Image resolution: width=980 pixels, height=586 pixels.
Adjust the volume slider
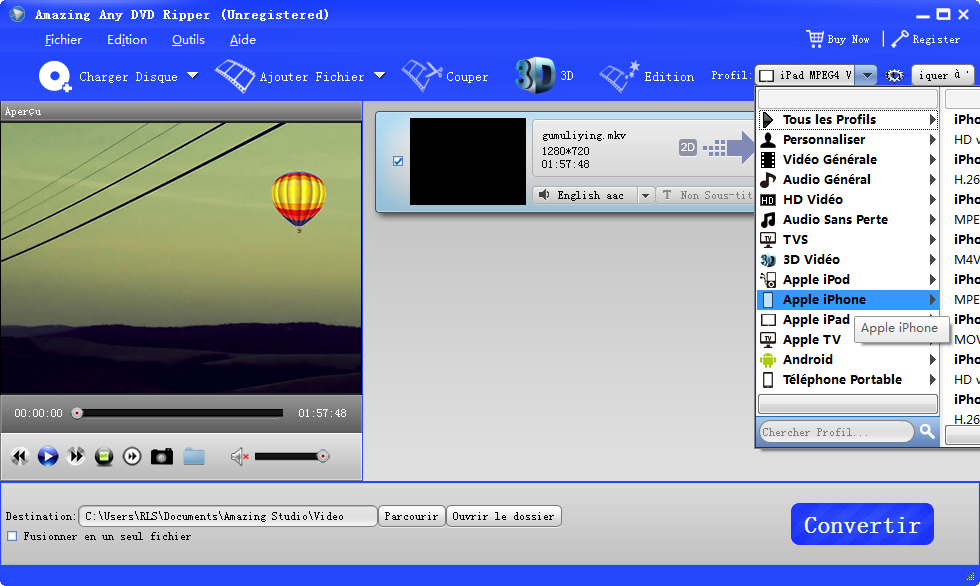pyautogui.click(x=292, y=457)
